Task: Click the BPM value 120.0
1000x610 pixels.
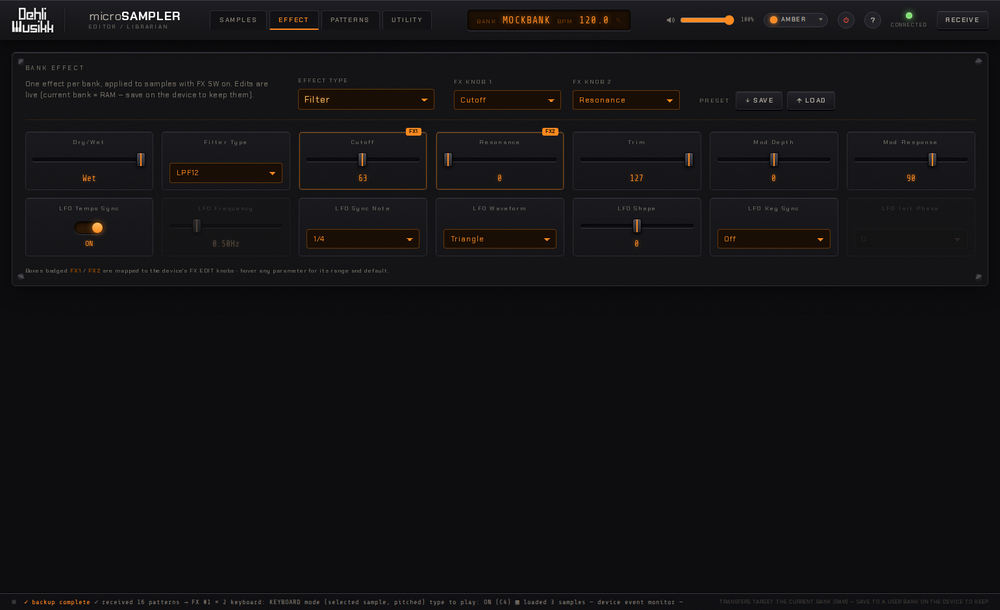Action: [x=594, y=20]
